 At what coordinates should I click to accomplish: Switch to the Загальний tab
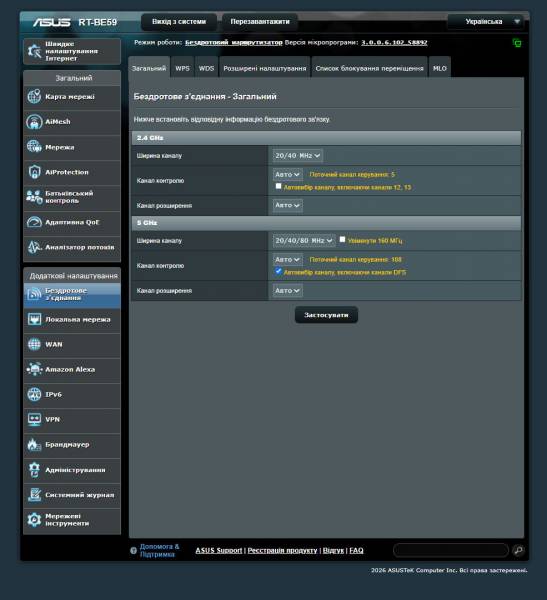(x=149, y=68)
